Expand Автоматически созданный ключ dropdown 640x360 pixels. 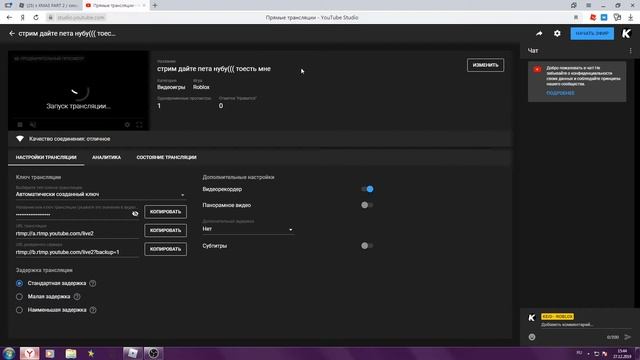point(100,195)
